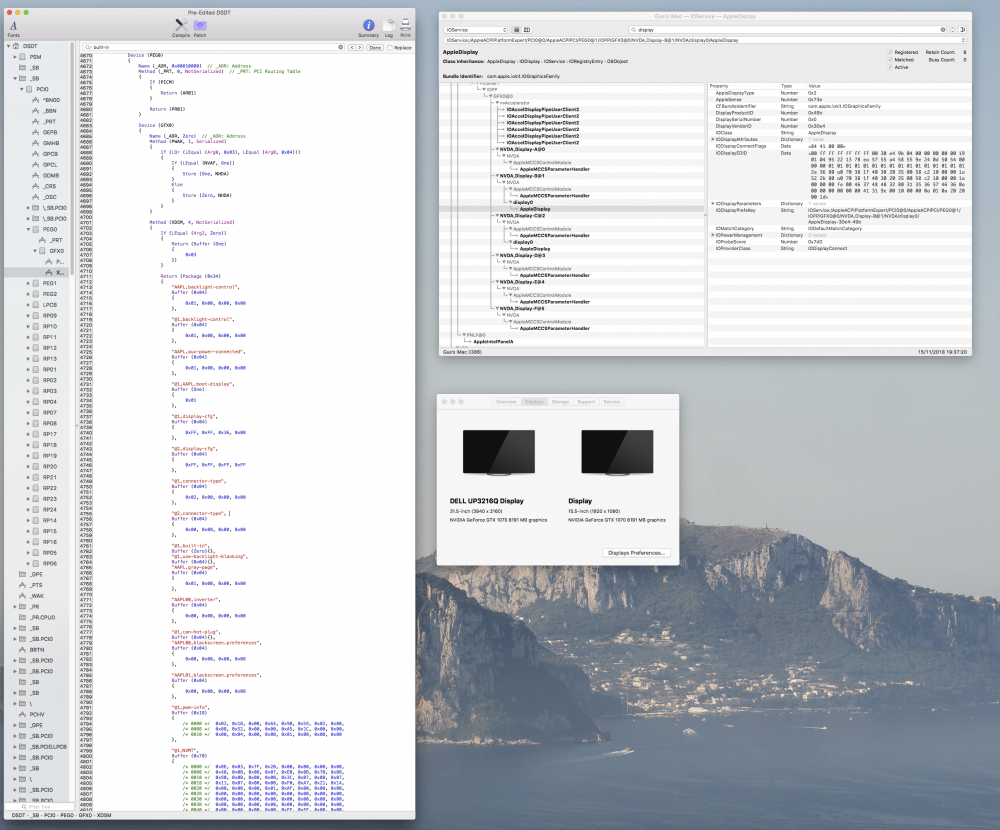Open the IOService plane dropdown

pyautogui.click(x=476, y=30)
